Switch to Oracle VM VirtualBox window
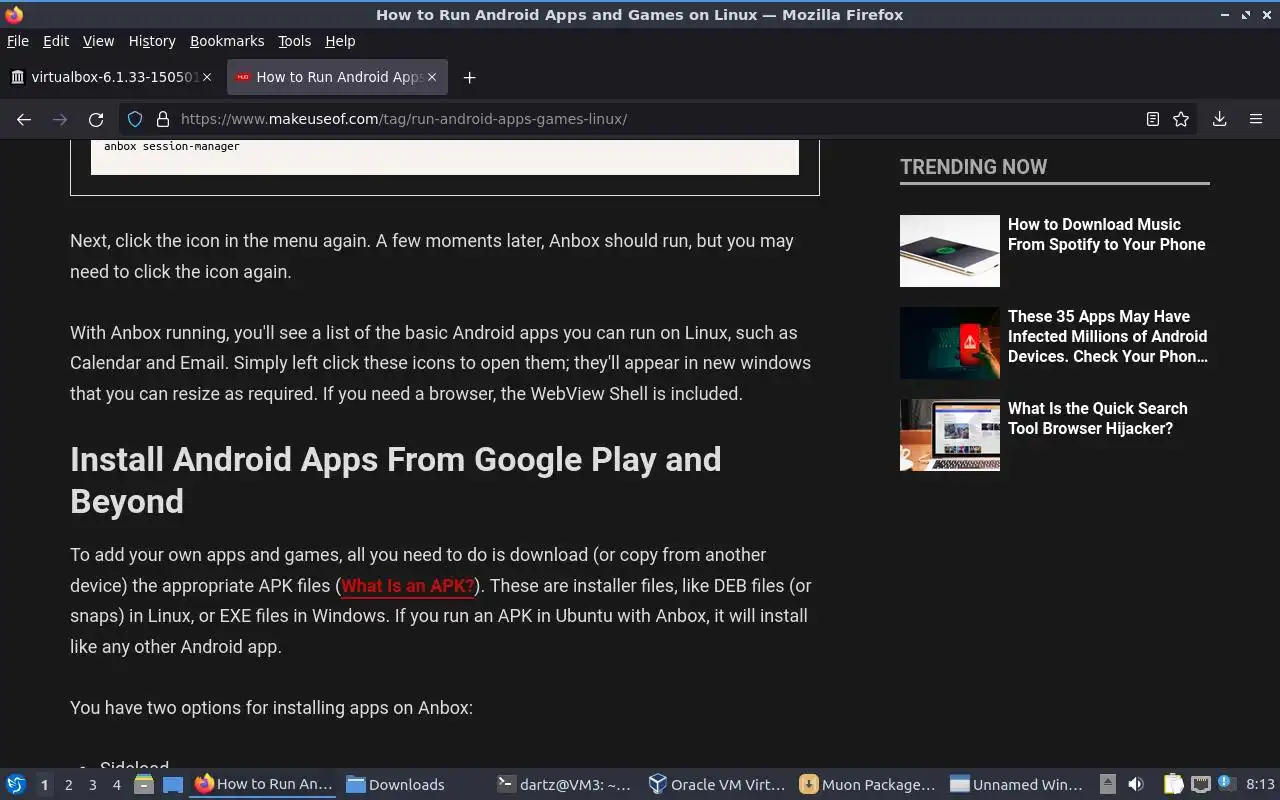Image resolution: width=1280 pixels, height=800 pixels. click(716, 785)
